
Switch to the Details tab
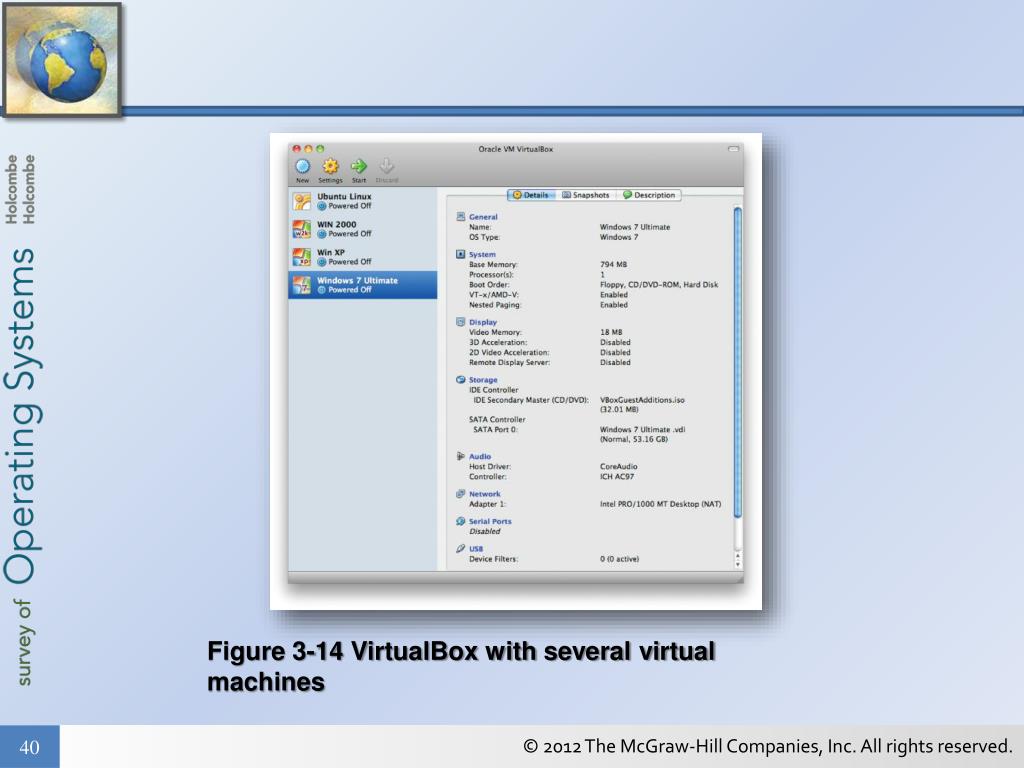531,195
